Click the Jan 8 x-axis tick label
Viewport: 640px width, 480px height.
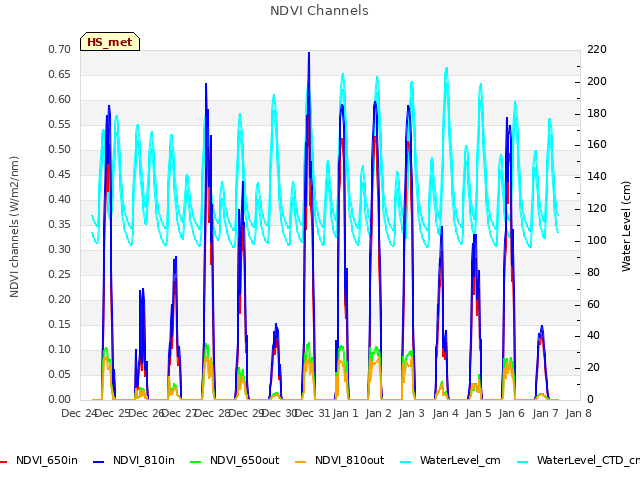[x=578, y=413]
